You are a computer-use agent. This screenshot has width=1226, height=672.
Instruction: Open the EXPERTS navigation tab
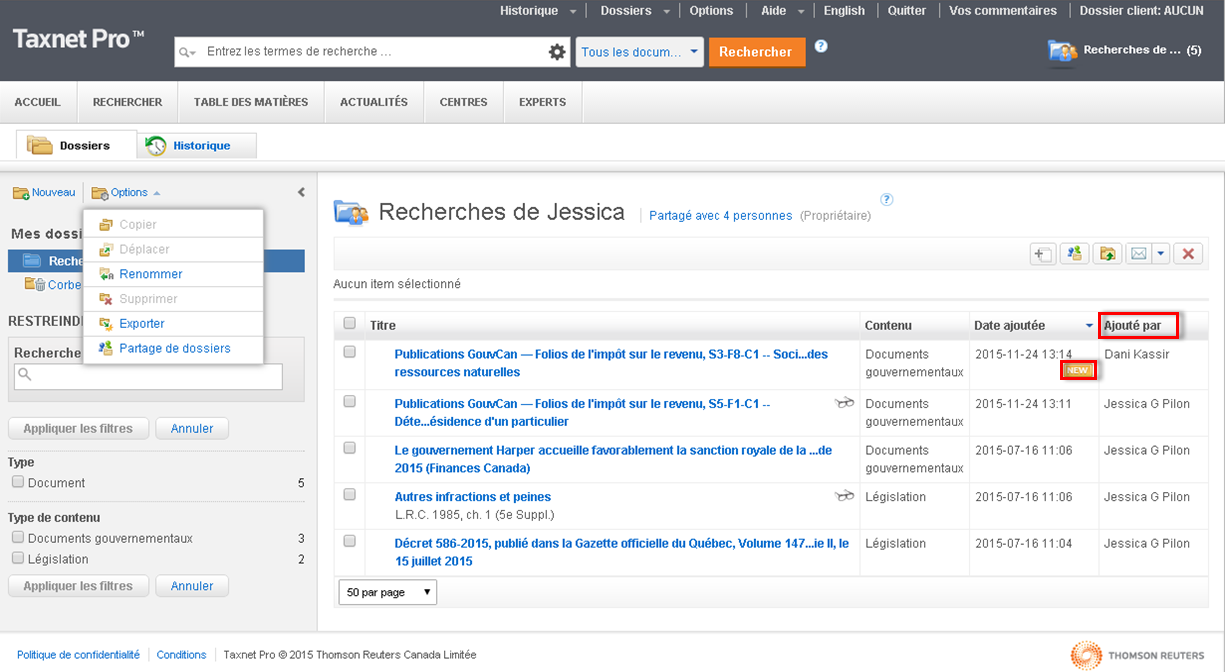[542, 102]
